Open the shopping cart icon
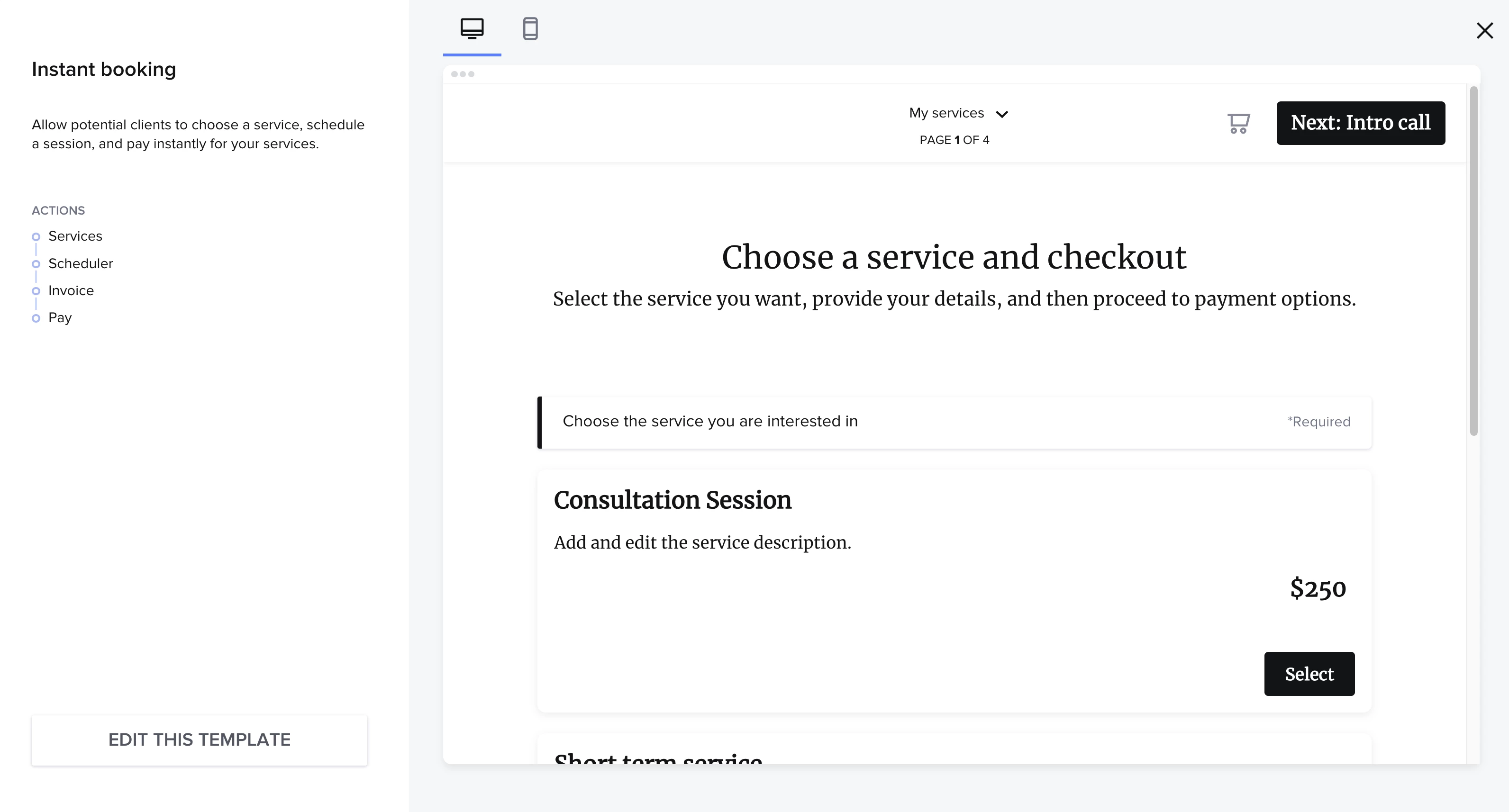 point(1238,123)
